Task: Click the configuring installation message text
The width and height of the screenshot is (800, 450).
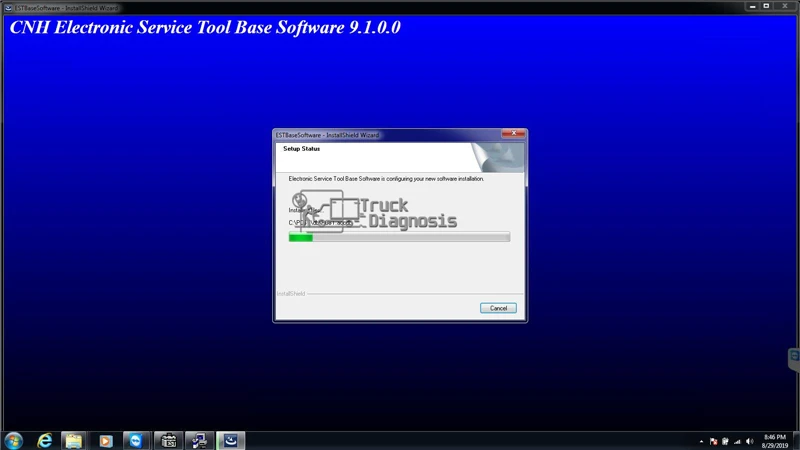Action: pyautogui.click(x=386, y=179)
